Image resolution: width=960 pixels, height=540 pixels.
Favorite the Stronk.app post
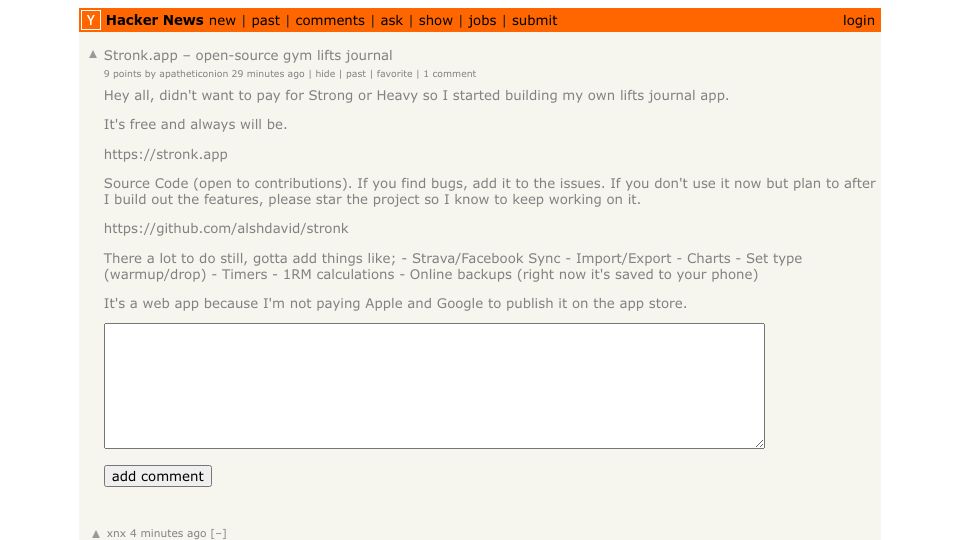pos(394,73)
